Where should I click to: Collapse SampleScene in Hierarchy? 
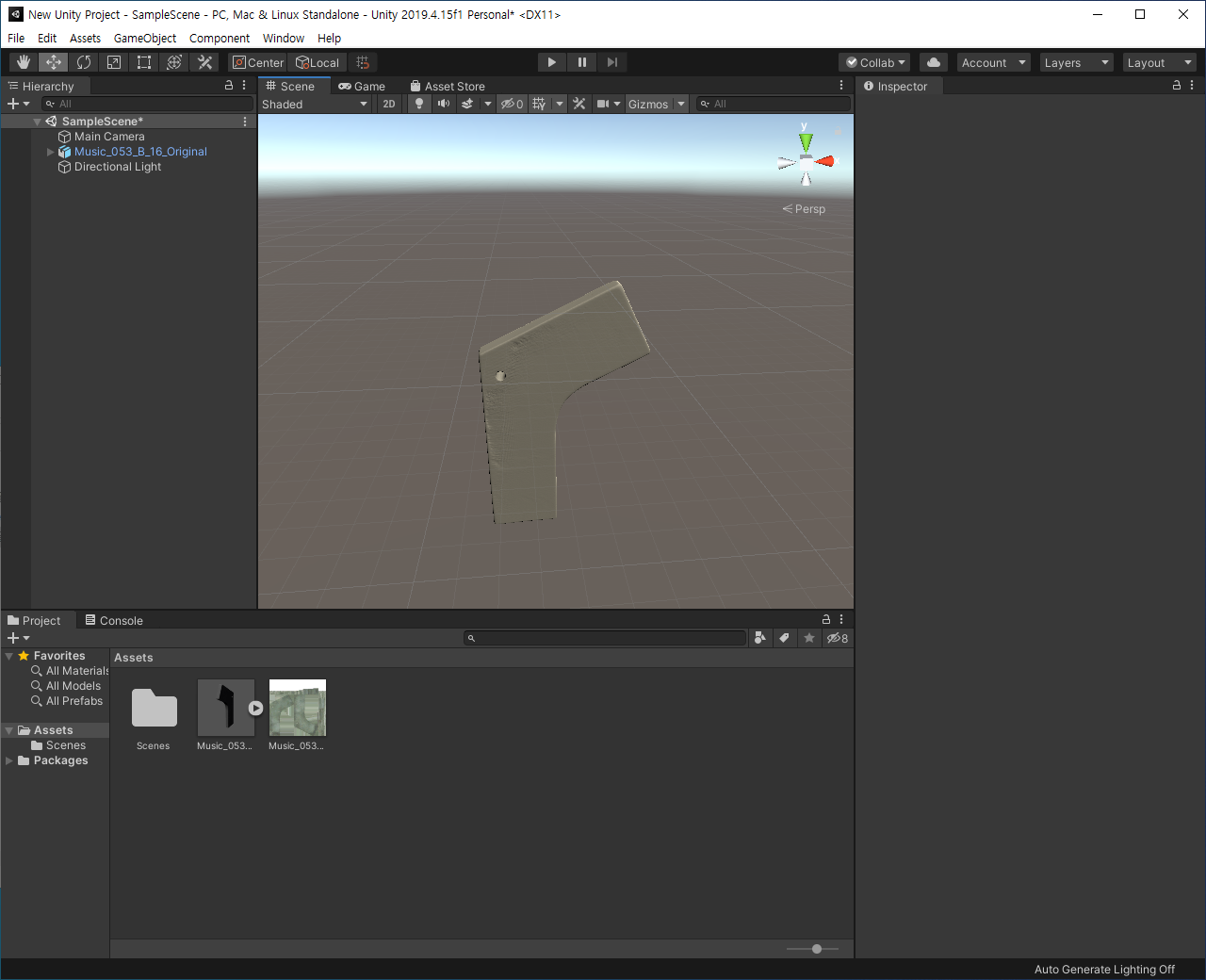38,122
